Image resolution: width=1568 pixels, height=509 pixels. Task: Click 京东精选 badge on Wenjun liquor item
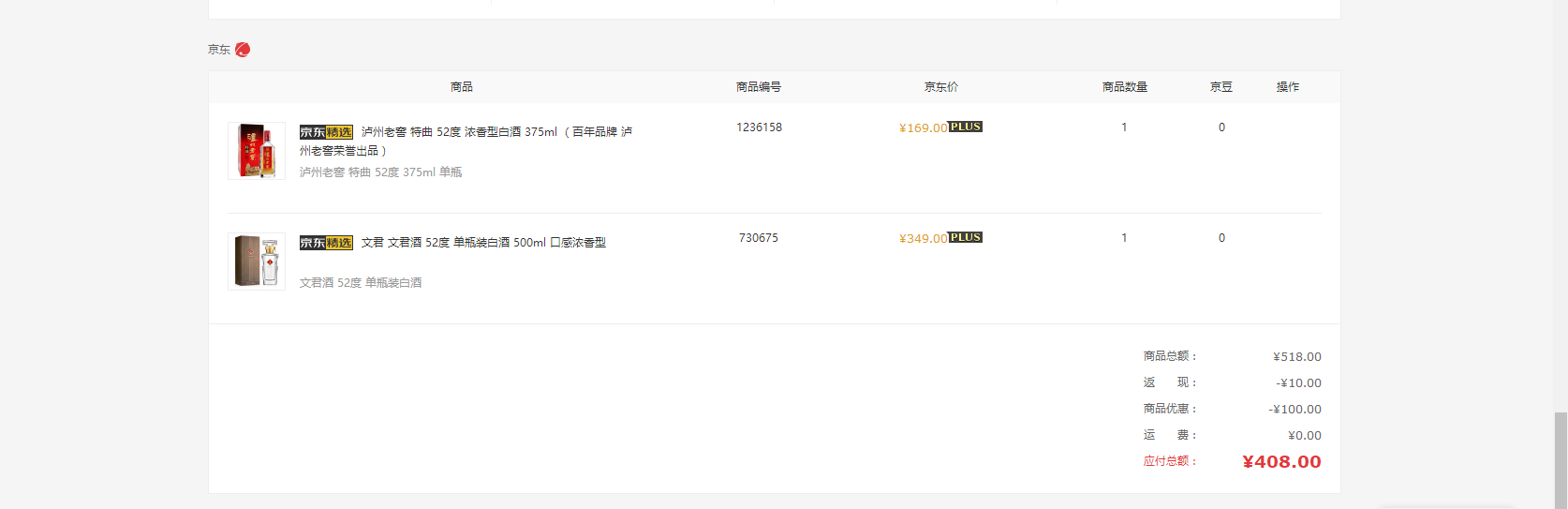click(x=326, y=243)
